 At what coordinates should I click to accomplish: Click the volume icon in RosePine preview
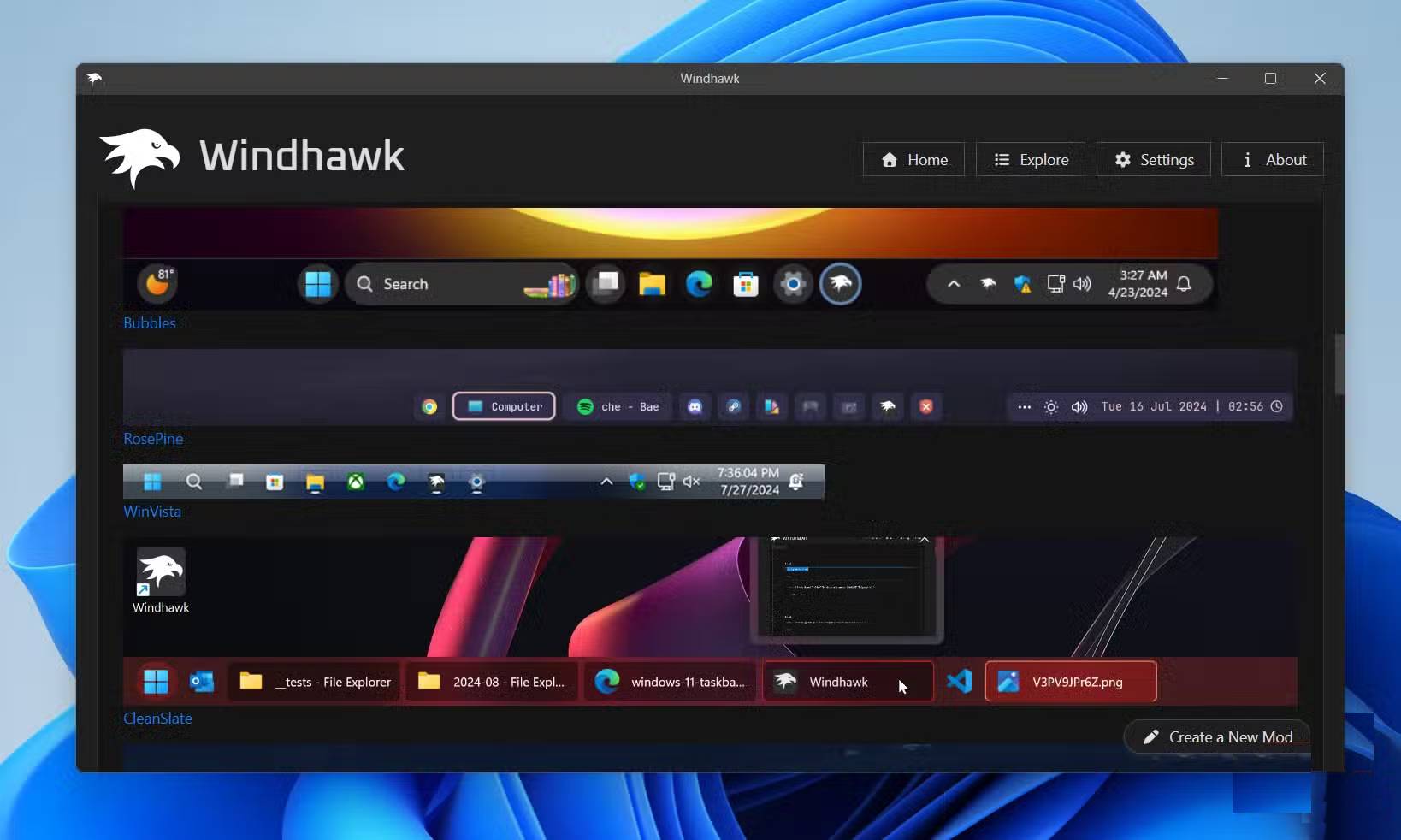tap(1079, 407)
